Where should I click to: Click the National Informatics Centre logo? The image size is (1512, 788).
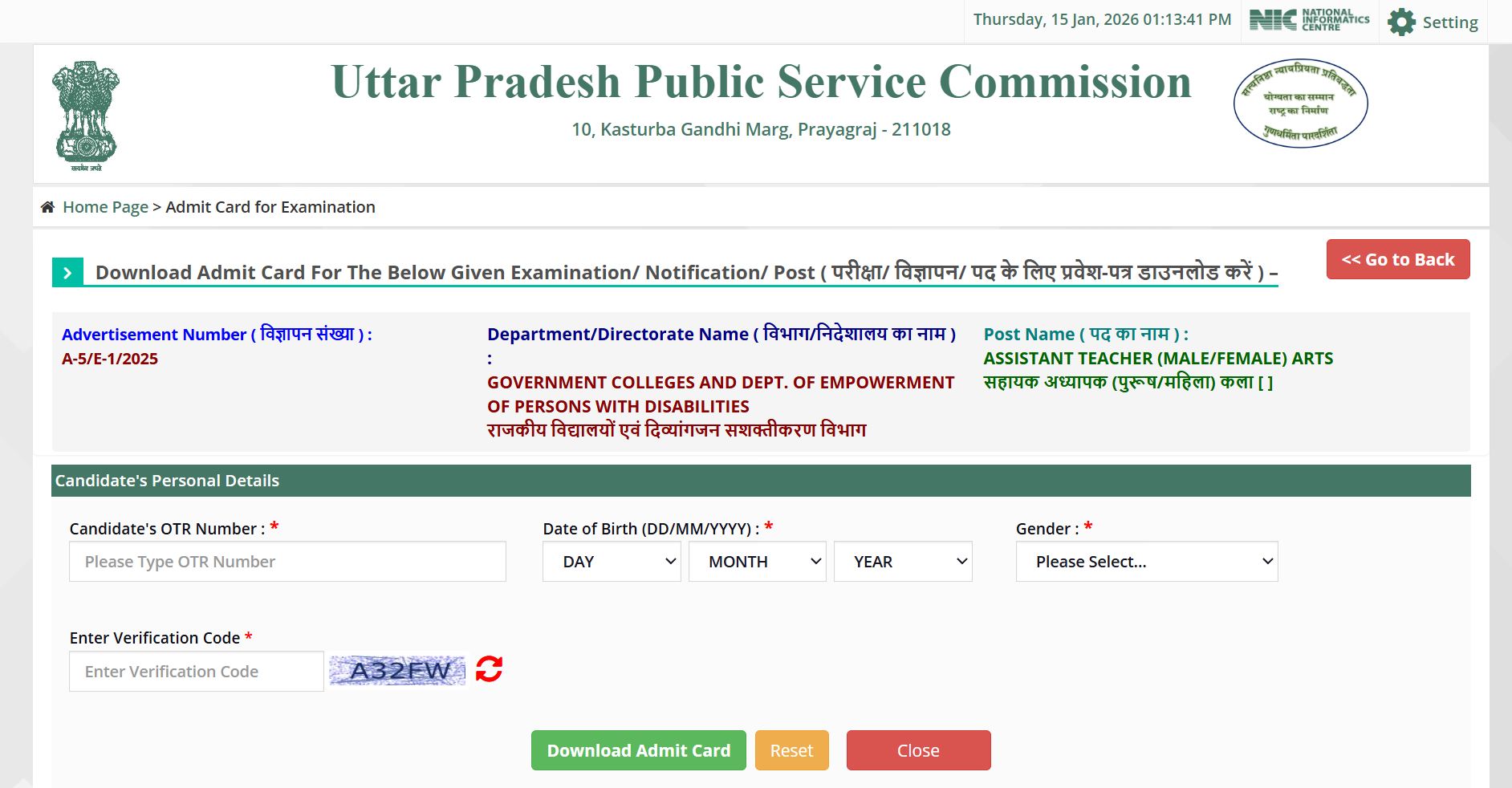(1308, 20)
